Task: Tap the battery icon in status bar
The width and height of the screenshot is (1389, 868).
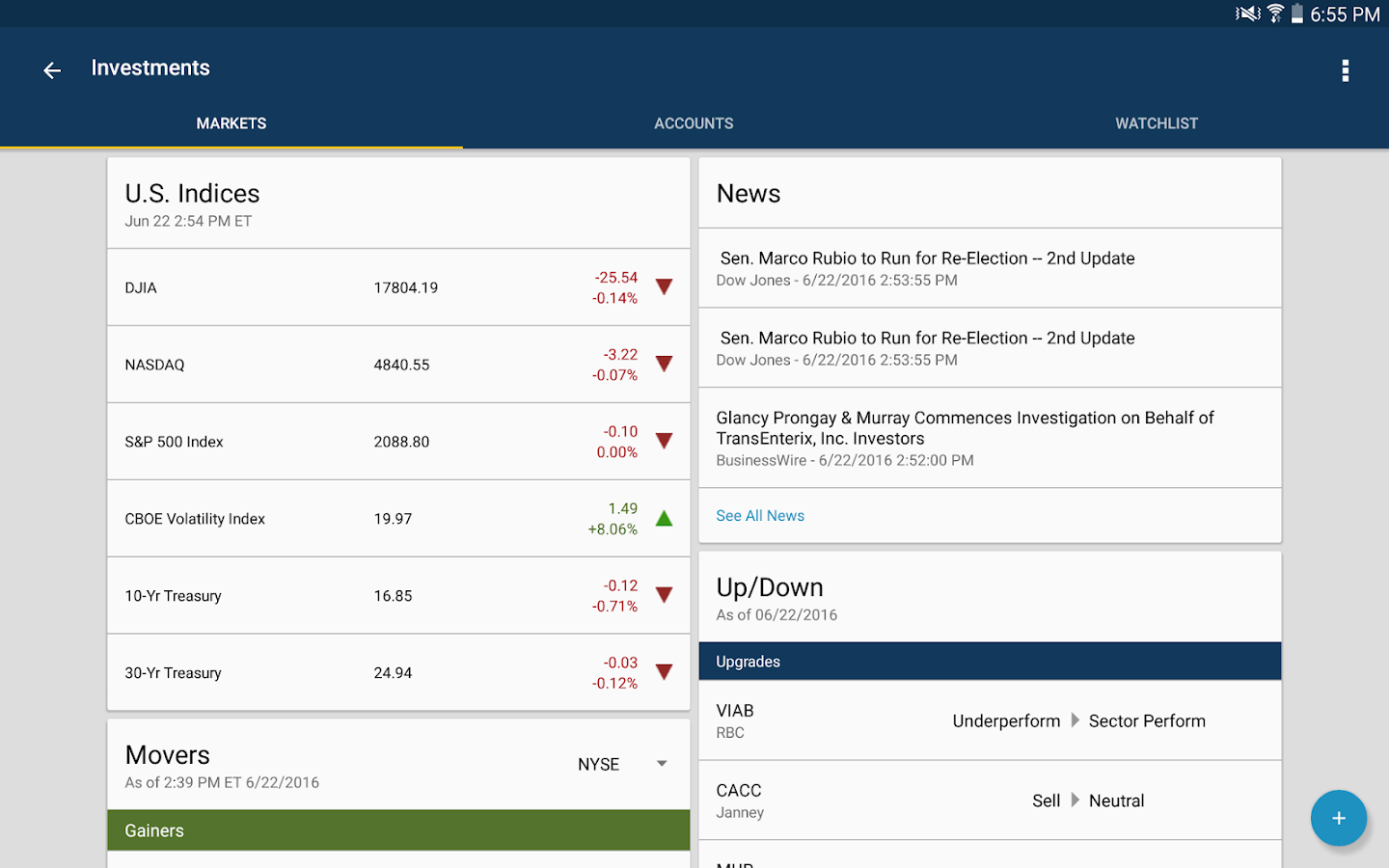Action: (x=1297, y=14)
